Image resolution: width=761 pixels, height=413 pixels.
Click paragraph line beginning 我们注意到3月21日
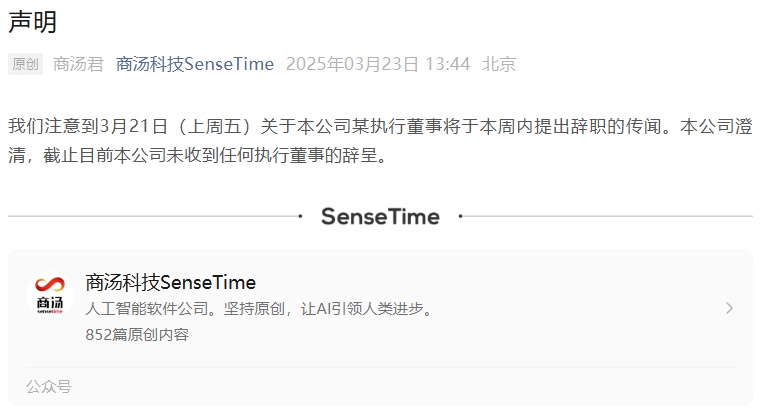380,126
